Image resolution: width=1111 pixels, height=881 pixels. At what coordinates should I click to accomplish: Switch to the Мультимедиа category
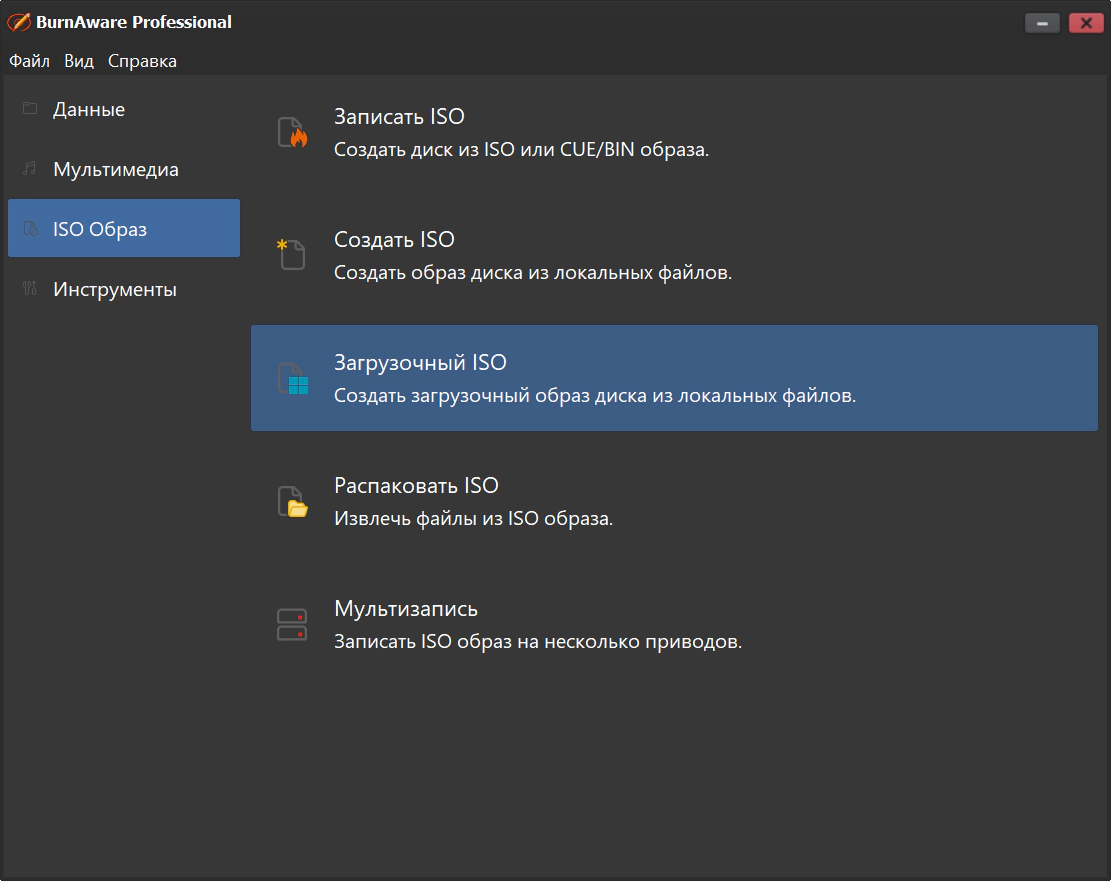(124, 169)
